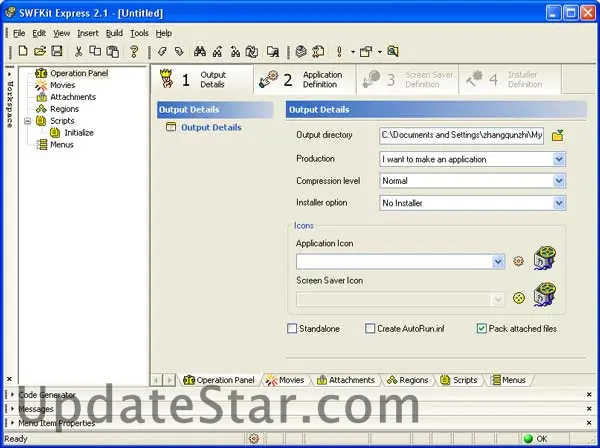
Task: Click yellow button icon beside Screen Saver Icon
Action: click(519, 298)
